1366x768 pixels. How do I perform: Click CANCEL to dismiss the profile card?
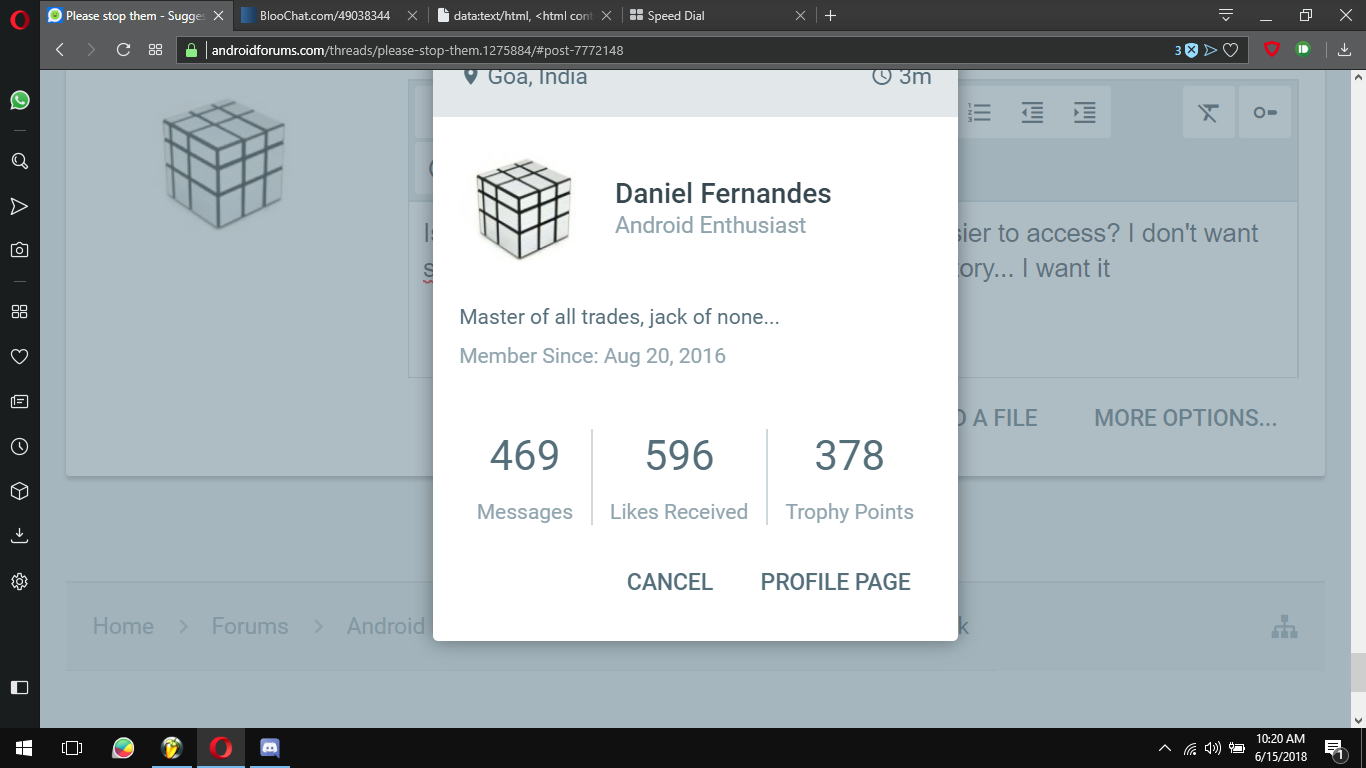(669, 582)
